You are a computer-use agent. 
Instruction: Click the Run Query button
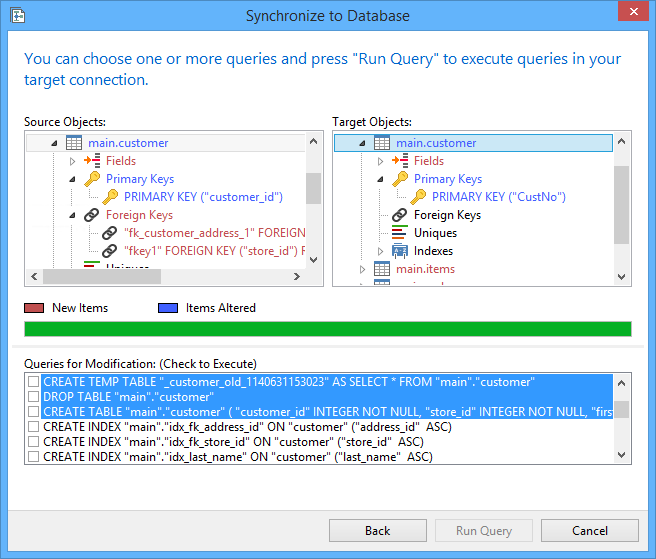(484, 531)
